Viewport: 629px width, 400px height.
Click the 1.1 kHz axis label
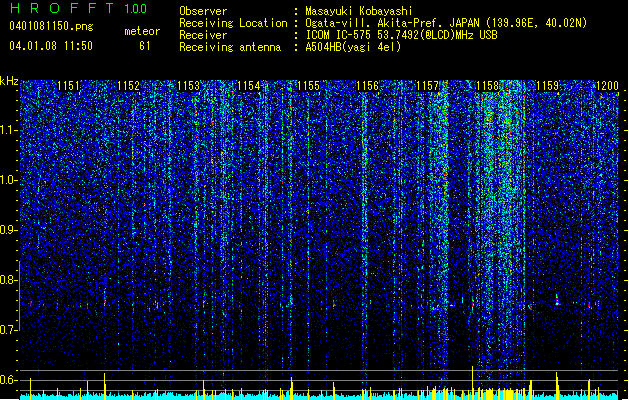tap(9, 130)
